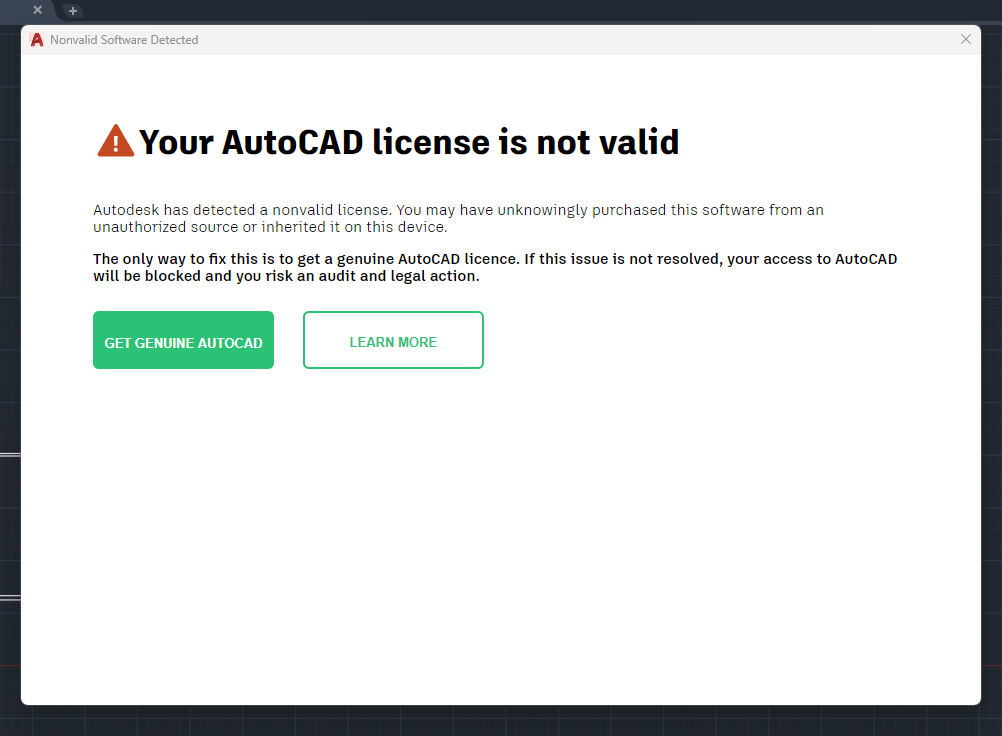The image size is (1002, 736).
Task: Click the red AutoCAD logo in title bar
Action: click(37, 40)
